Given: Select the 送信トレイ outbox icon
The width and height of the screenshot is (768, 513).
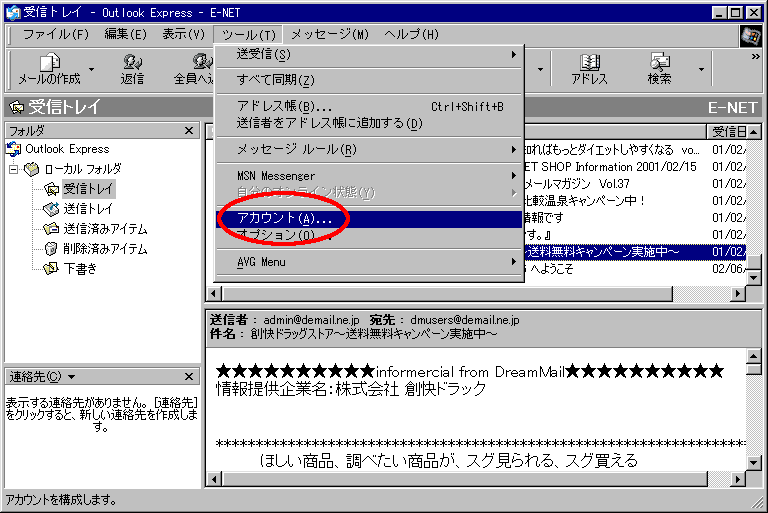Looking at the screenshot, I should 51,209.
